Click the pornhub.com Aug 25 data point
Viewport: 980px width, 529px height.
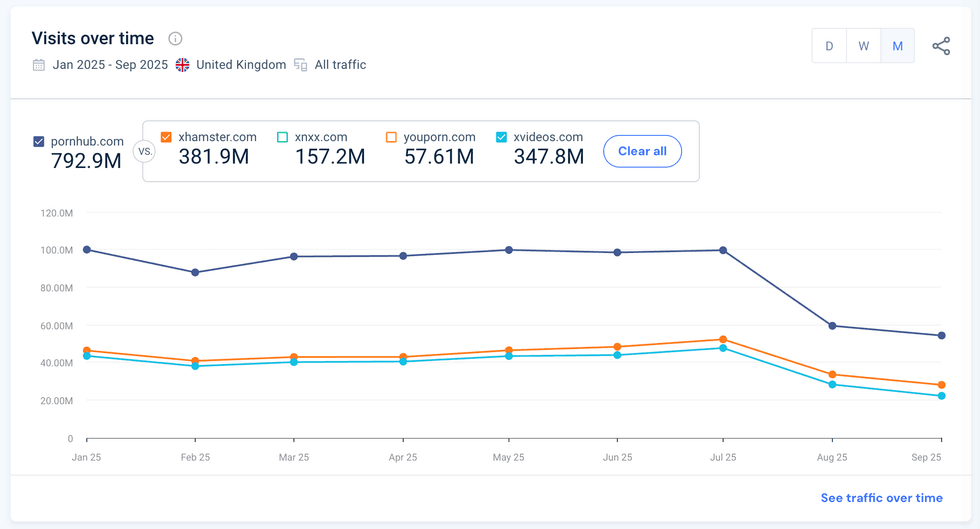coord(832,326)
